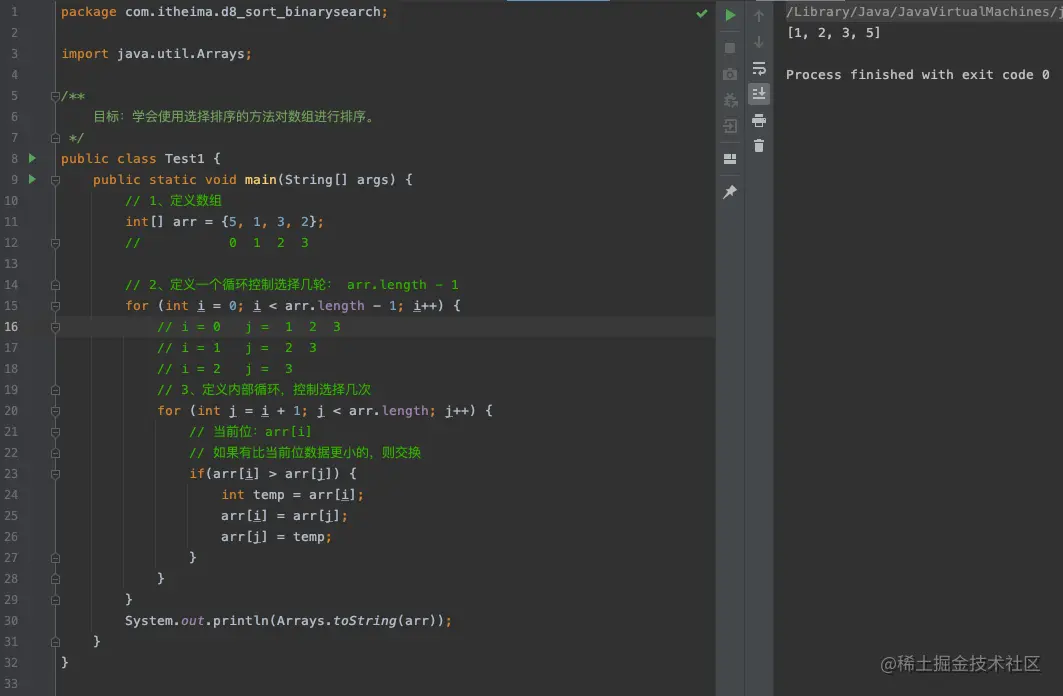1063x696 pixels.
Task: Click fold end marker at line 31
Action: 56,642
